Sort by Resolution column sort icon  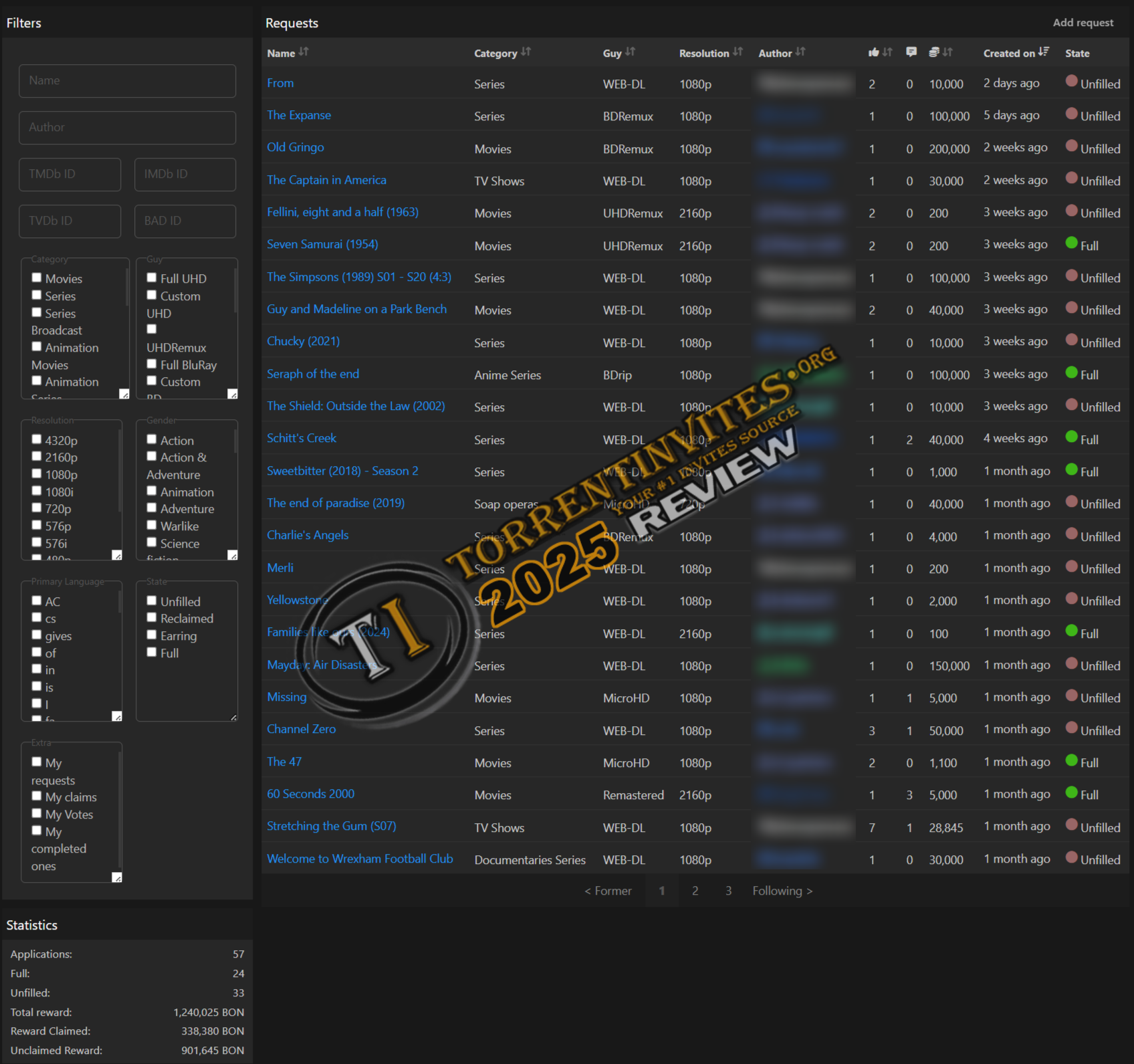pos(738,51)
